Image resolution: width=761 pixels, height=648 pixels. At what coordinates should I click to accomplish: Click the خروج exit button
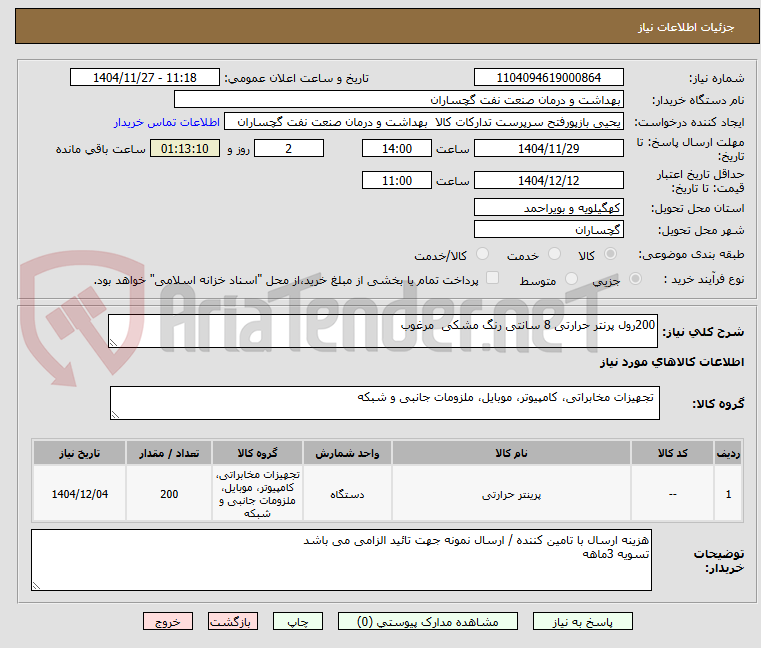[167, 622]
